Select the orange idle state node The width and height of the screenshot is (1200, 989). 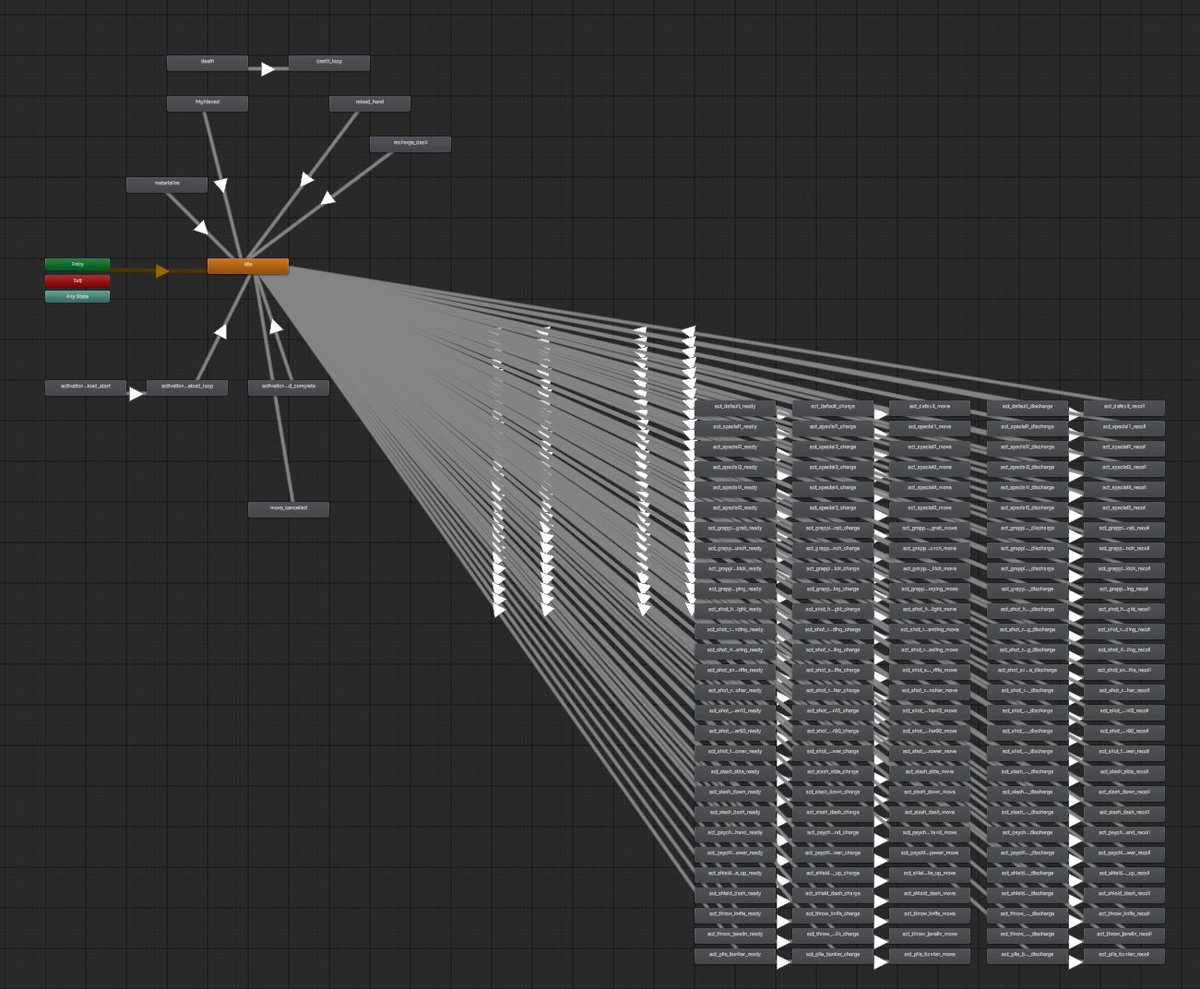[248, 266]
